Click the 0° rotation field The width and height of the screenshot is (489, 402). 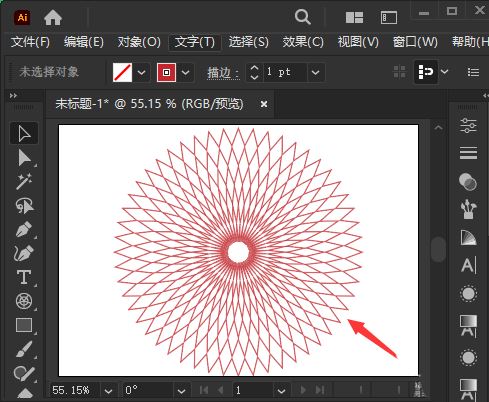148,390
